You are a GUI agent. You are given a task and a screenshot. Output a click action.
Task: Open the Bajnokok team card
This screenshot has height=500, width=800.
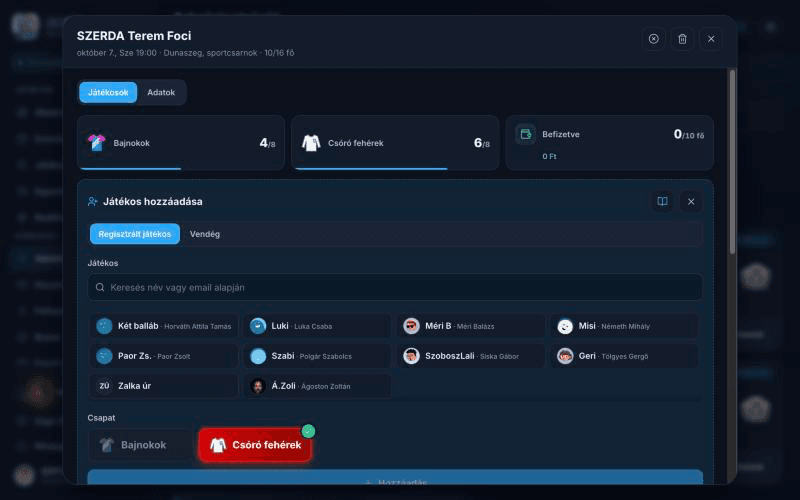pyautogui.click(x=181, y=143)
